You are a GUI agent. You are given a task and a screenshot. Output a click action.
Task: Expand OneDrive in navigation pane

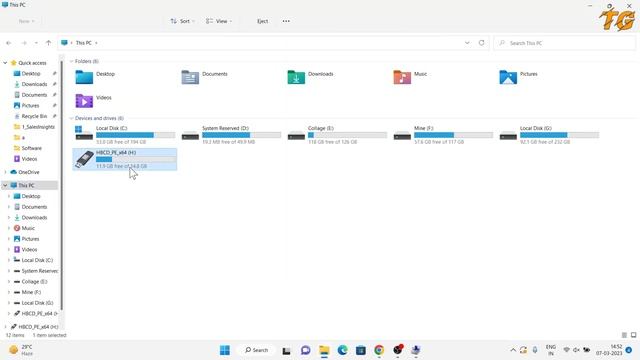coord(5,172)
